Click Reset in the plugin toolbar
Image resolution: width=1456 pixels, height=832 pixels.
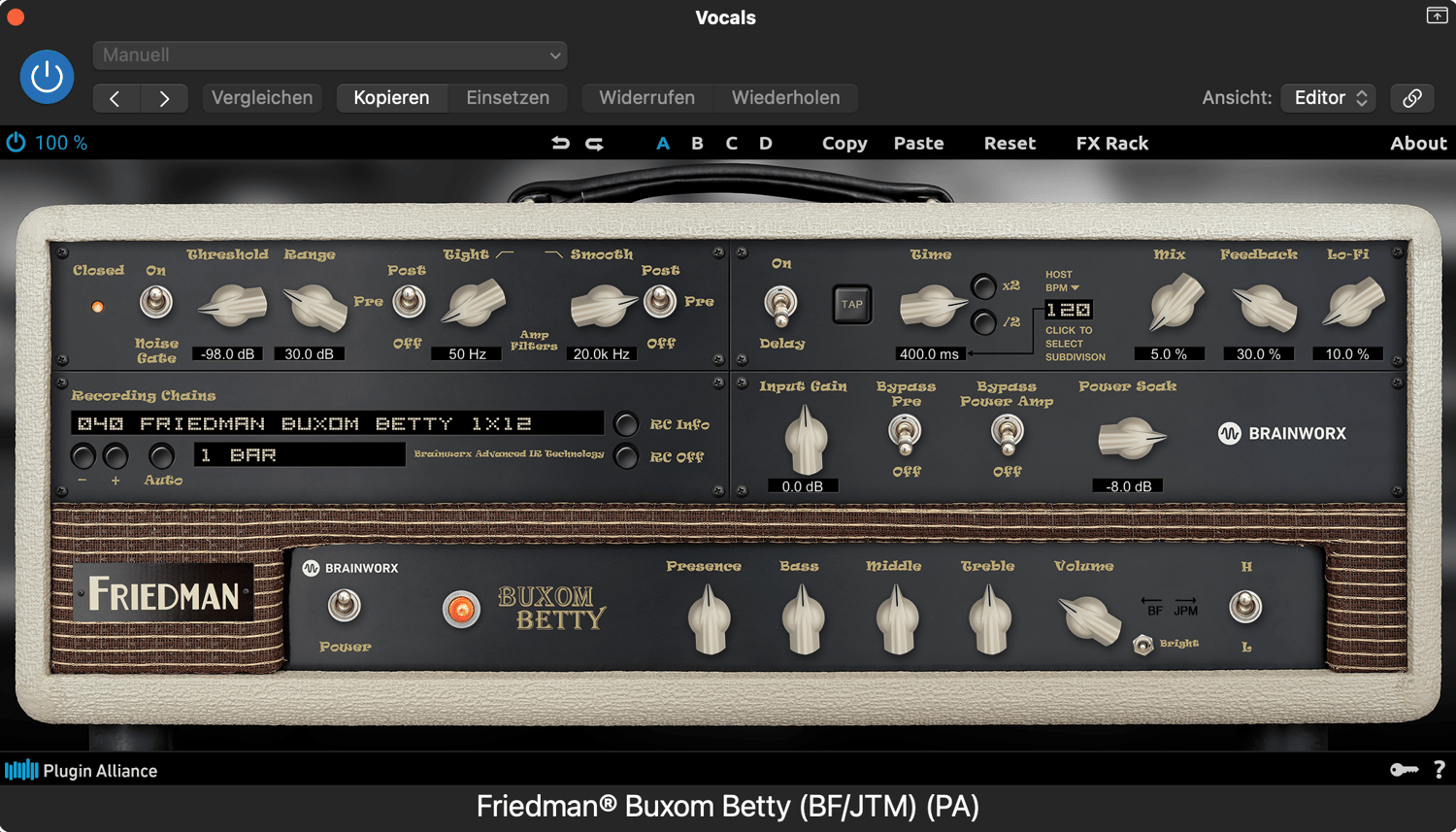[x=1009, y=144]
